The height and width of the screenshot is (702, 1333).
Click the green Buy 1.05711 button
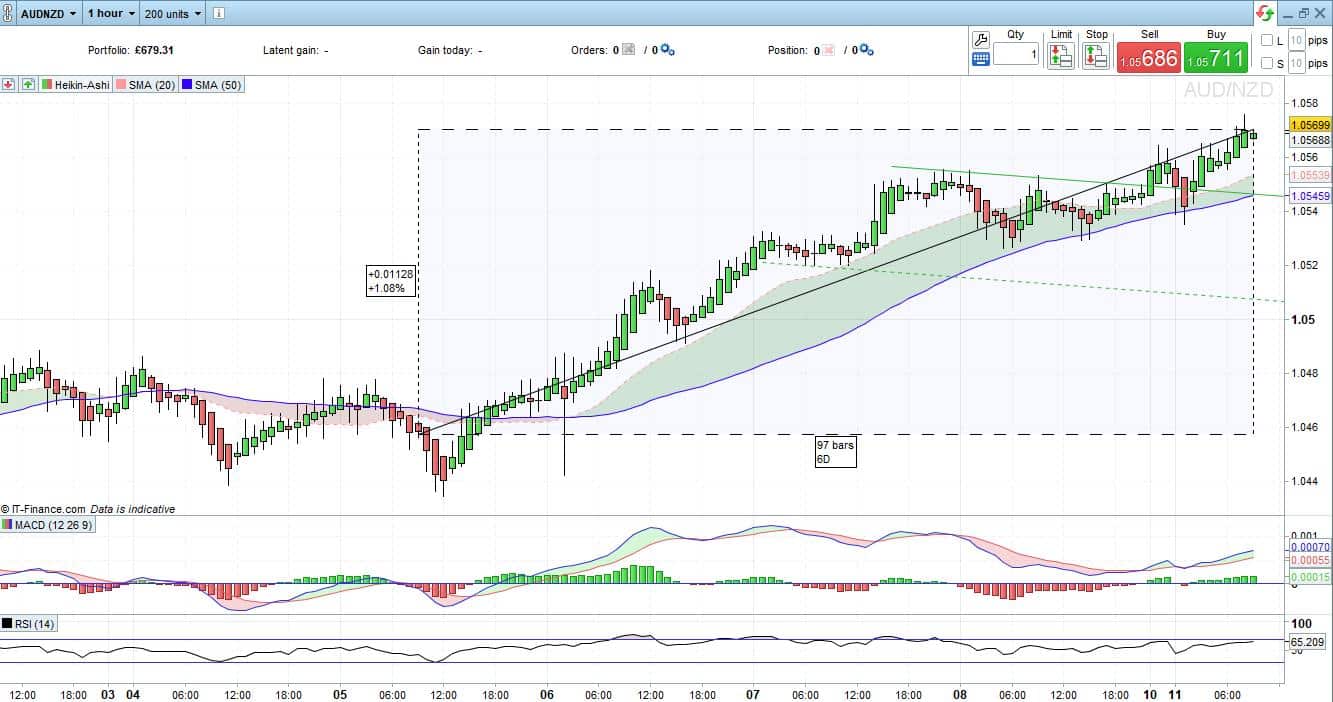pyautogui.click(x=1216, y=57)
